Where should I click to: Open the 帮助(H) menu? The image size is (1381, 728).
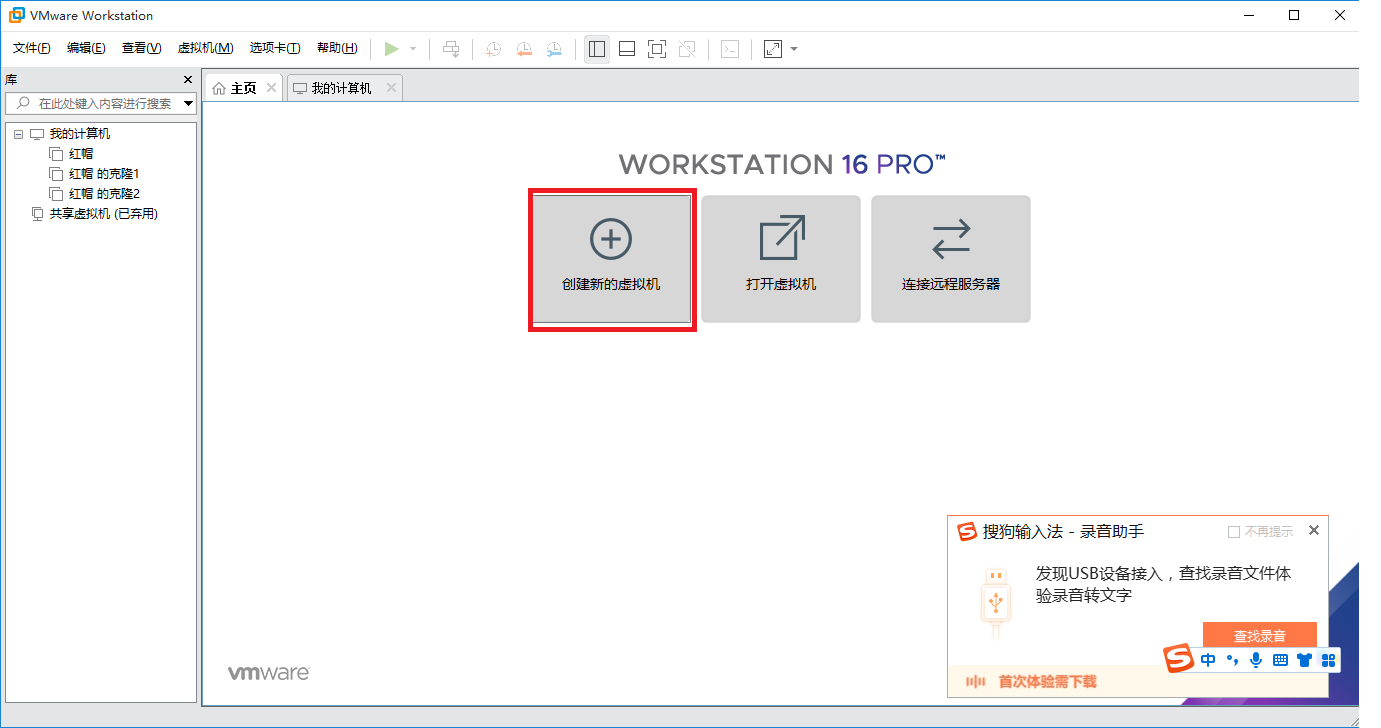[337, 48]
